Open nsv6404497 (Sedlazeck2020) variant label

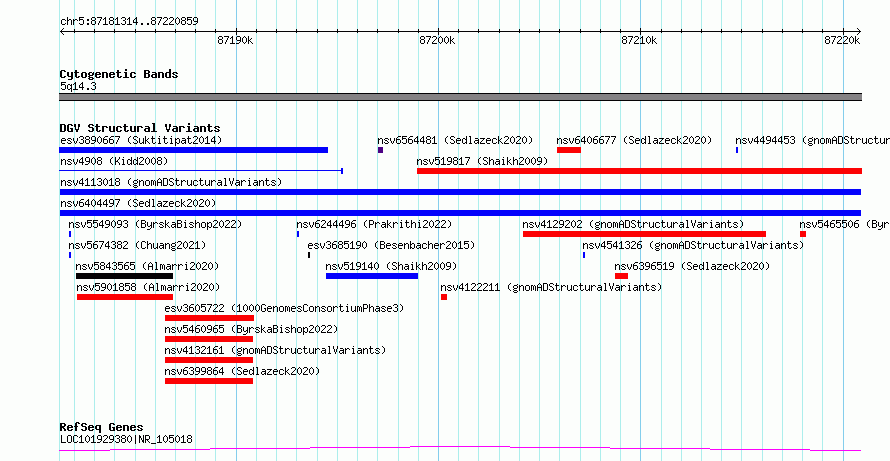[138, 203]
